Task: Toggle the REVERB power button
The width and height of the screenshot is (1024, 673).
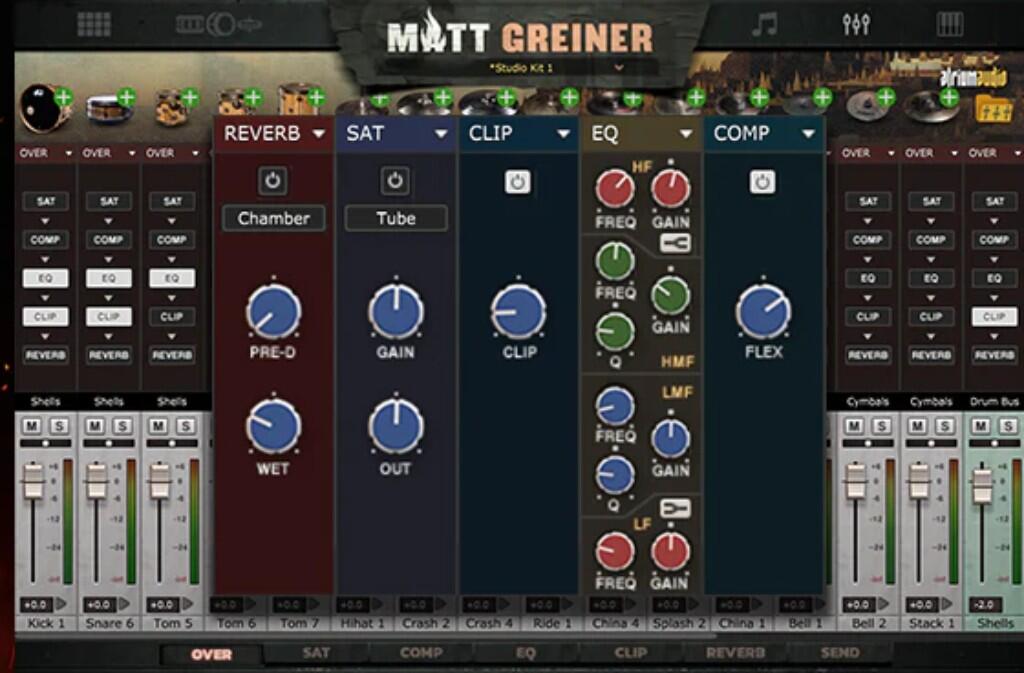Action: tap(272, 181)
